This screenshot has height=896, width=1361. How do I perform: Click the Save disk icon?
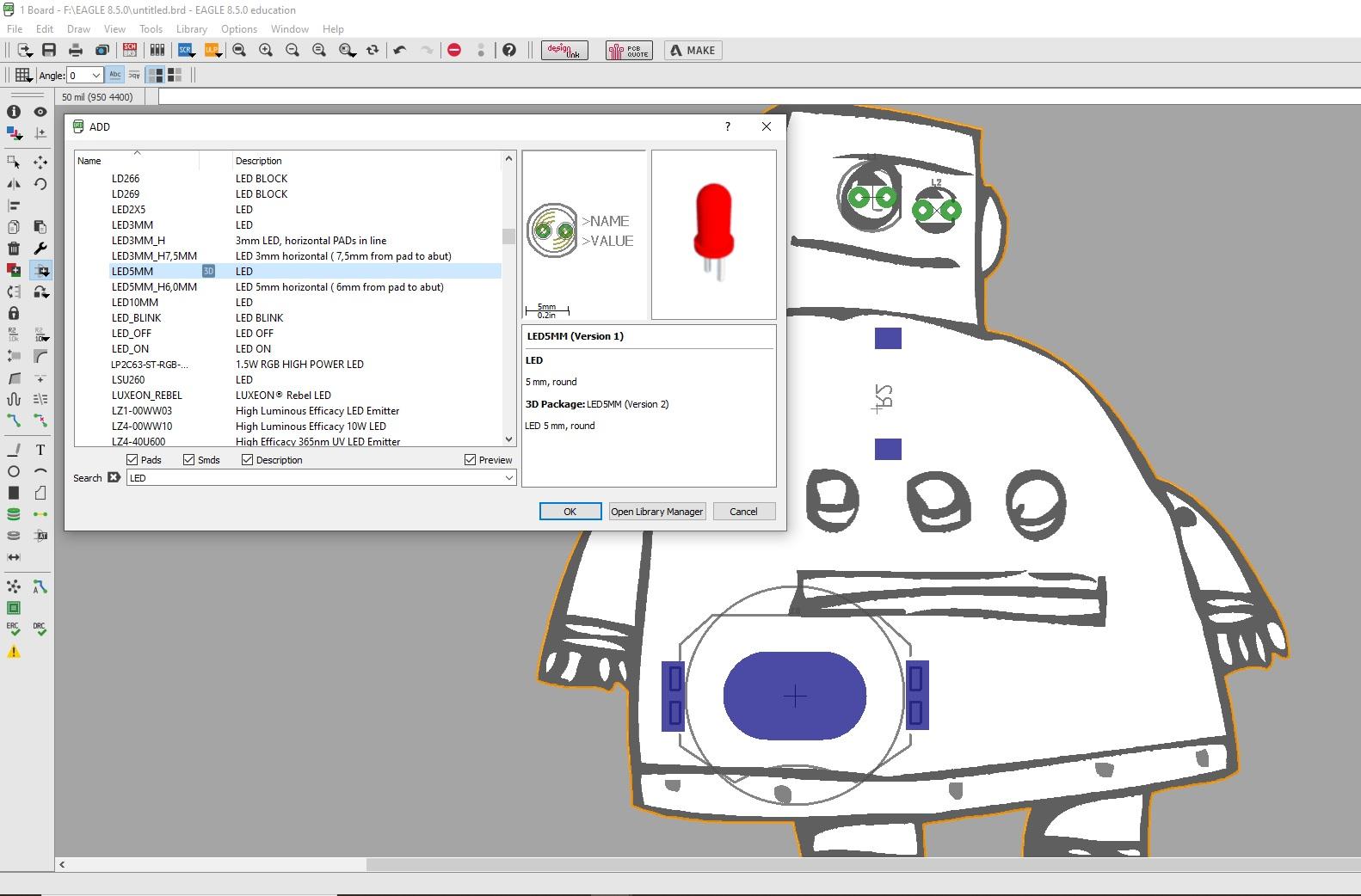click(x=49, y=51)
